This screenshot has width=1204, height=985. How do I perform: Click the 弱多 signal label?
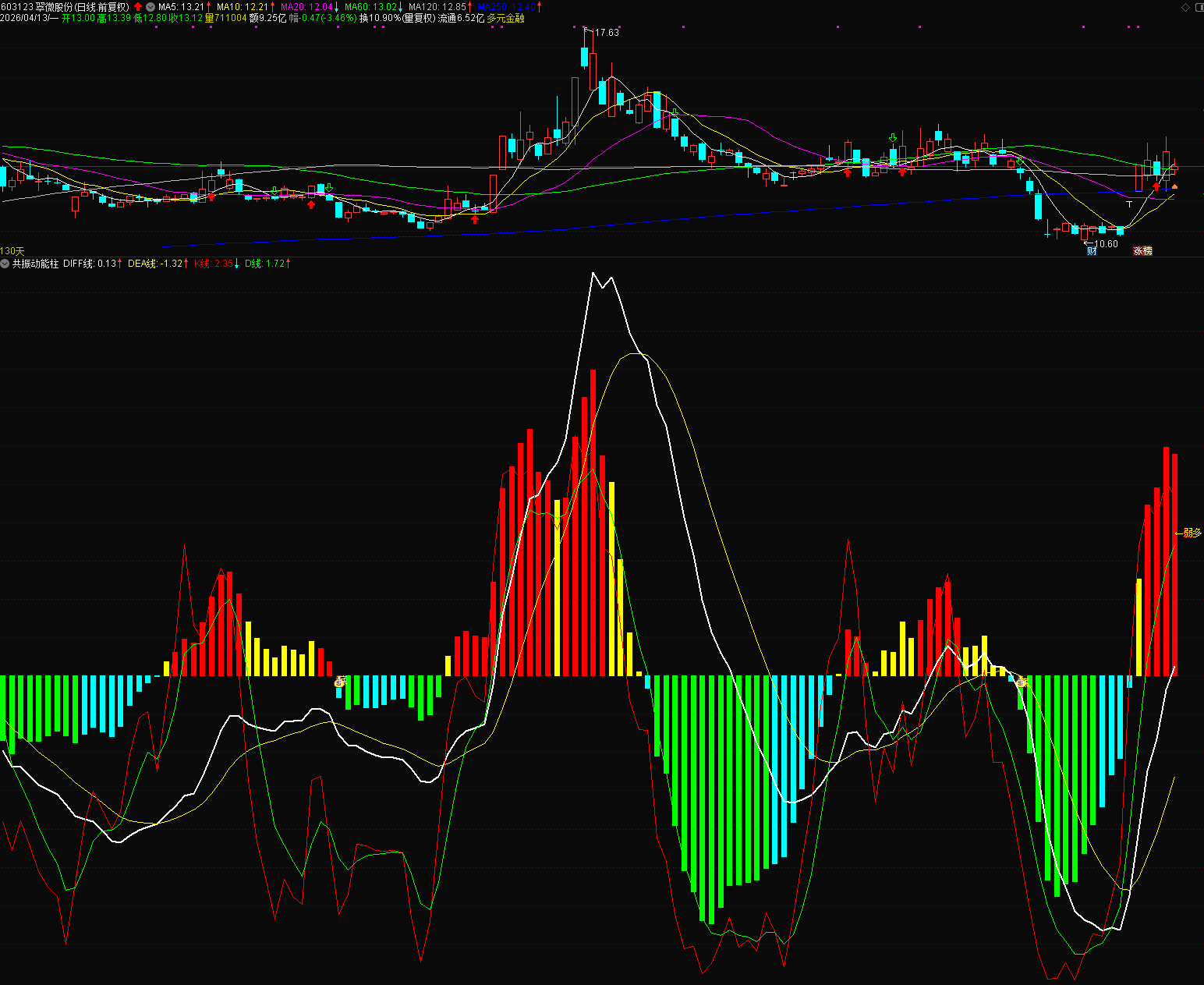pyautogui.click(x=1192, y=533)
